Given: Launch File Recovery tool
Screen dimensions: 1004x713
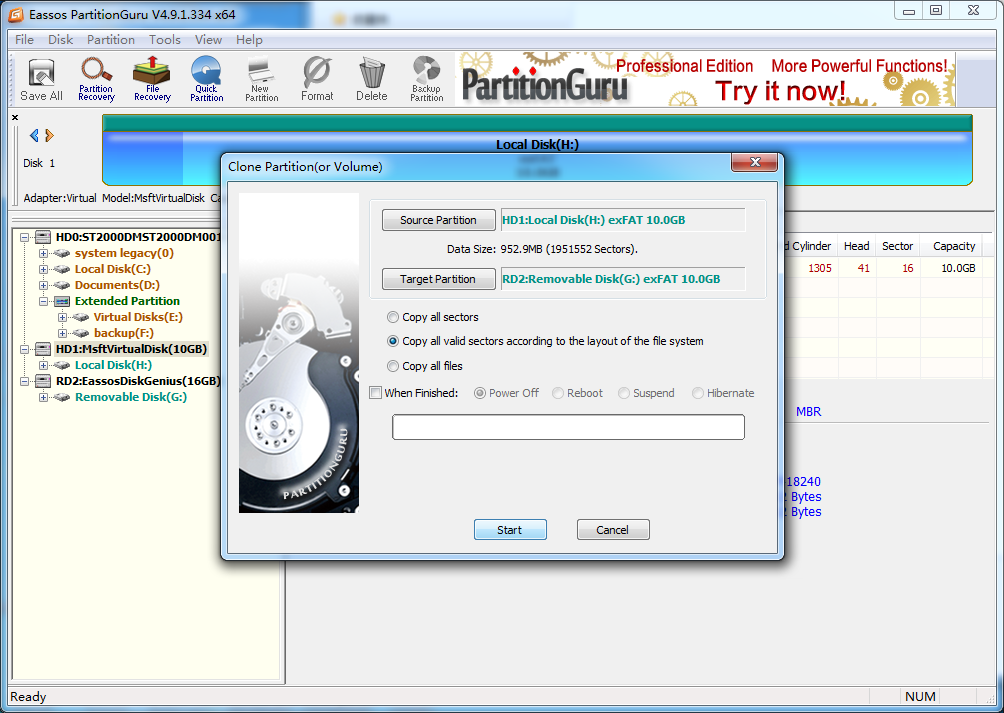Looking at the screenshot, I should pyautogui.click(x=152, y=80).
